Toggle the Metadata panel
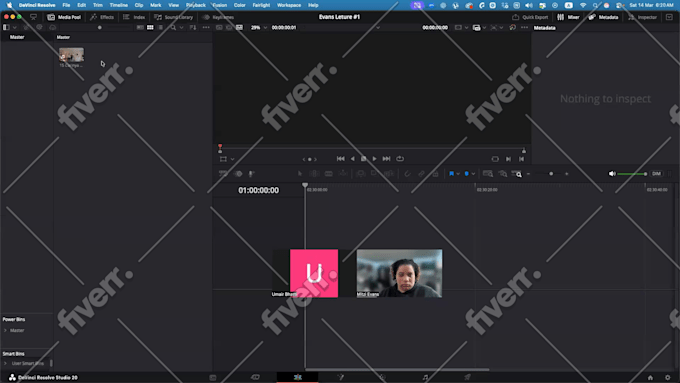The width and height of the screenshot is (680, 383). coord(603,17)
